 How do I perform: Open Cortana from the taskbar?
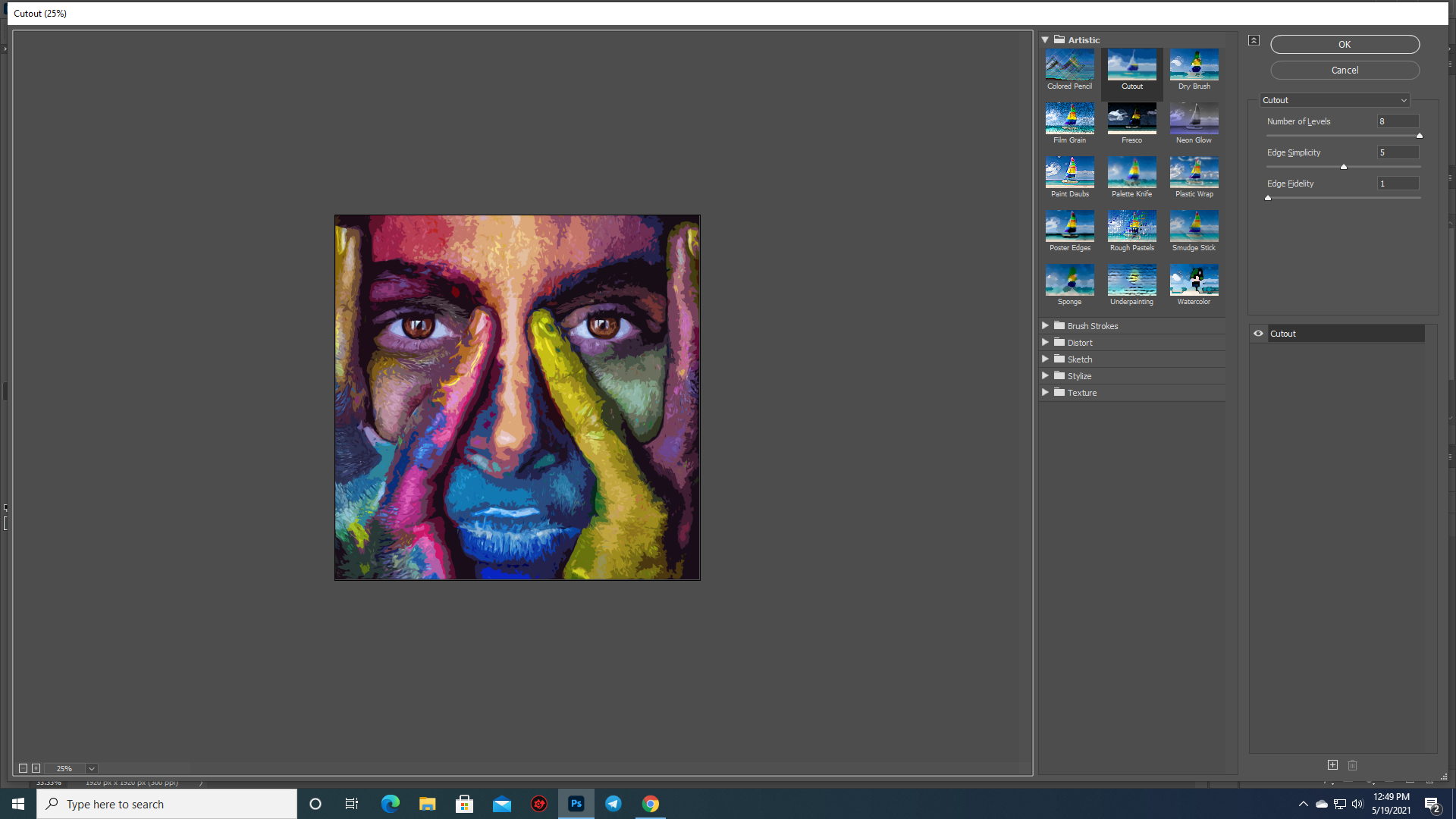tap(315, 804)
